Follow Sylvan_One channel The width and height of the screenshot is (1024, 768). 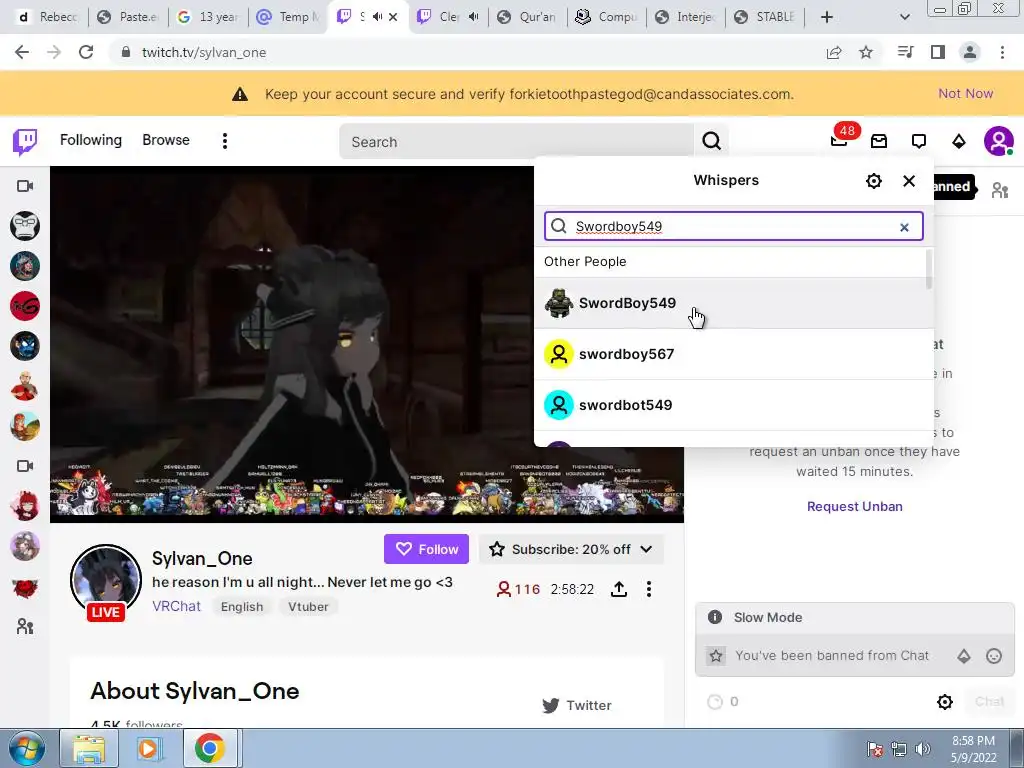[426, 549]
